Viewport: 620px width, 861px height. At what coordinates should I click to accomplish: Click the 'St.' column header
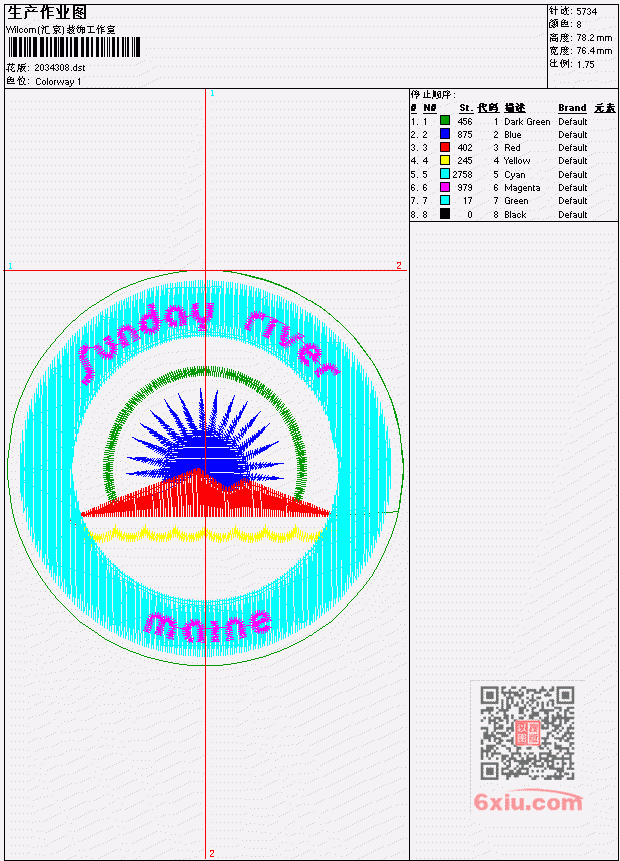[466, 108]
